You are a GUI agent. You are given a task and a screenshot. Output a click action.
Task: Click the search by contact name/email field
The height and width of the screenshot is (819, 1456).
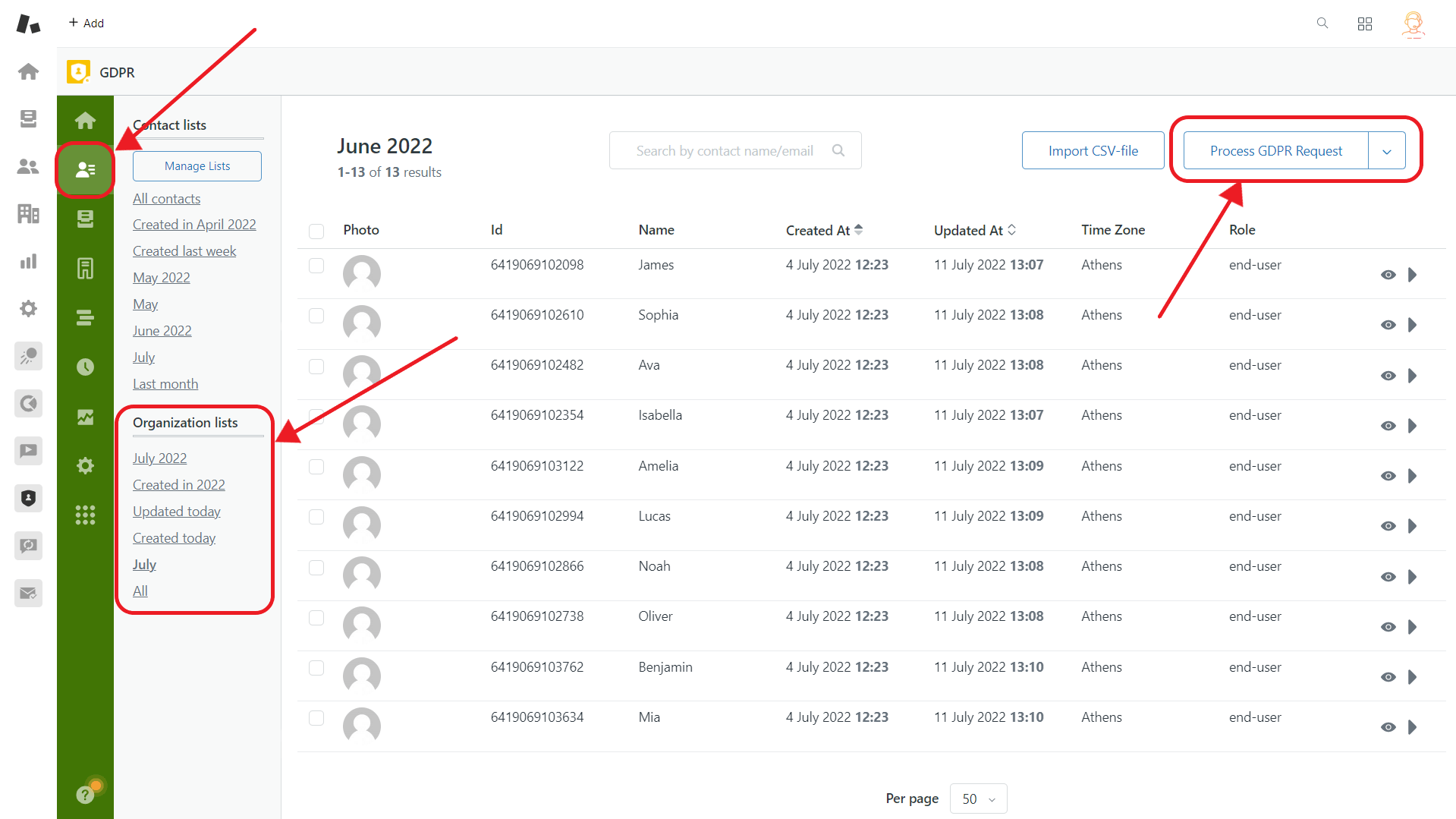click(735, 150)
